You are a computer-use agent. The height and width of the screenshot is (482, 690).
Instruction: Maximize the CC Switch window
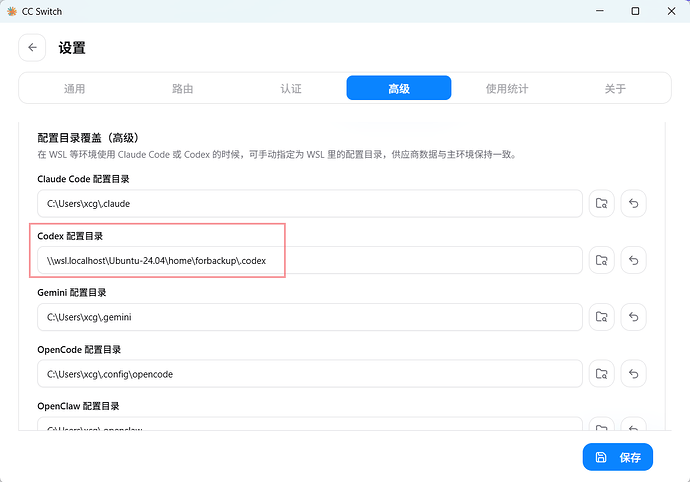635,11
